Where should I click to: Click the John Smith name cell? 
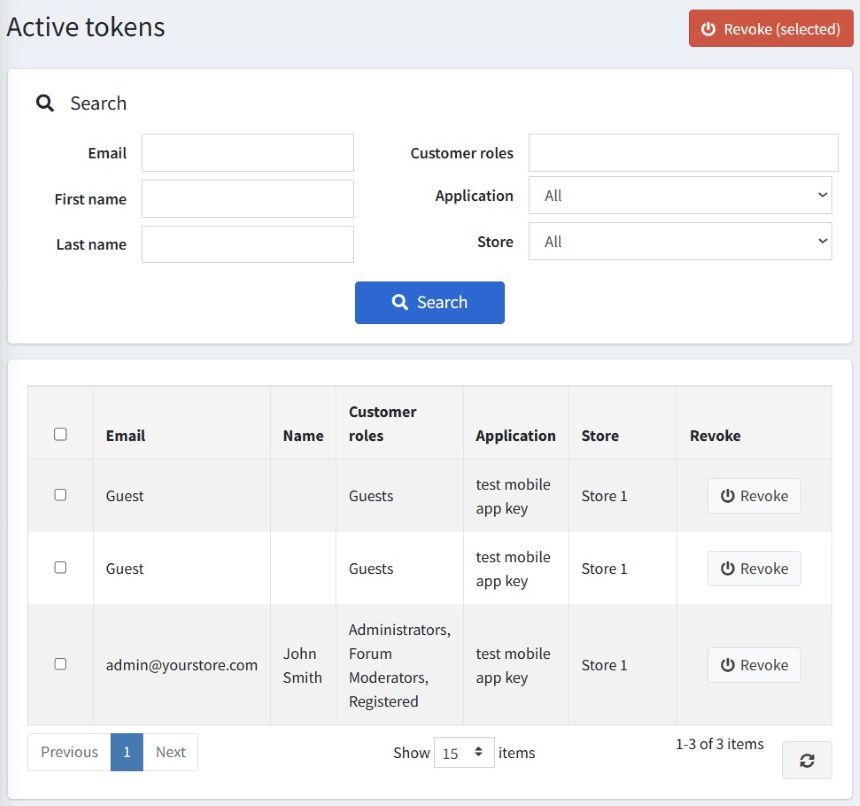tap(302, 665)
